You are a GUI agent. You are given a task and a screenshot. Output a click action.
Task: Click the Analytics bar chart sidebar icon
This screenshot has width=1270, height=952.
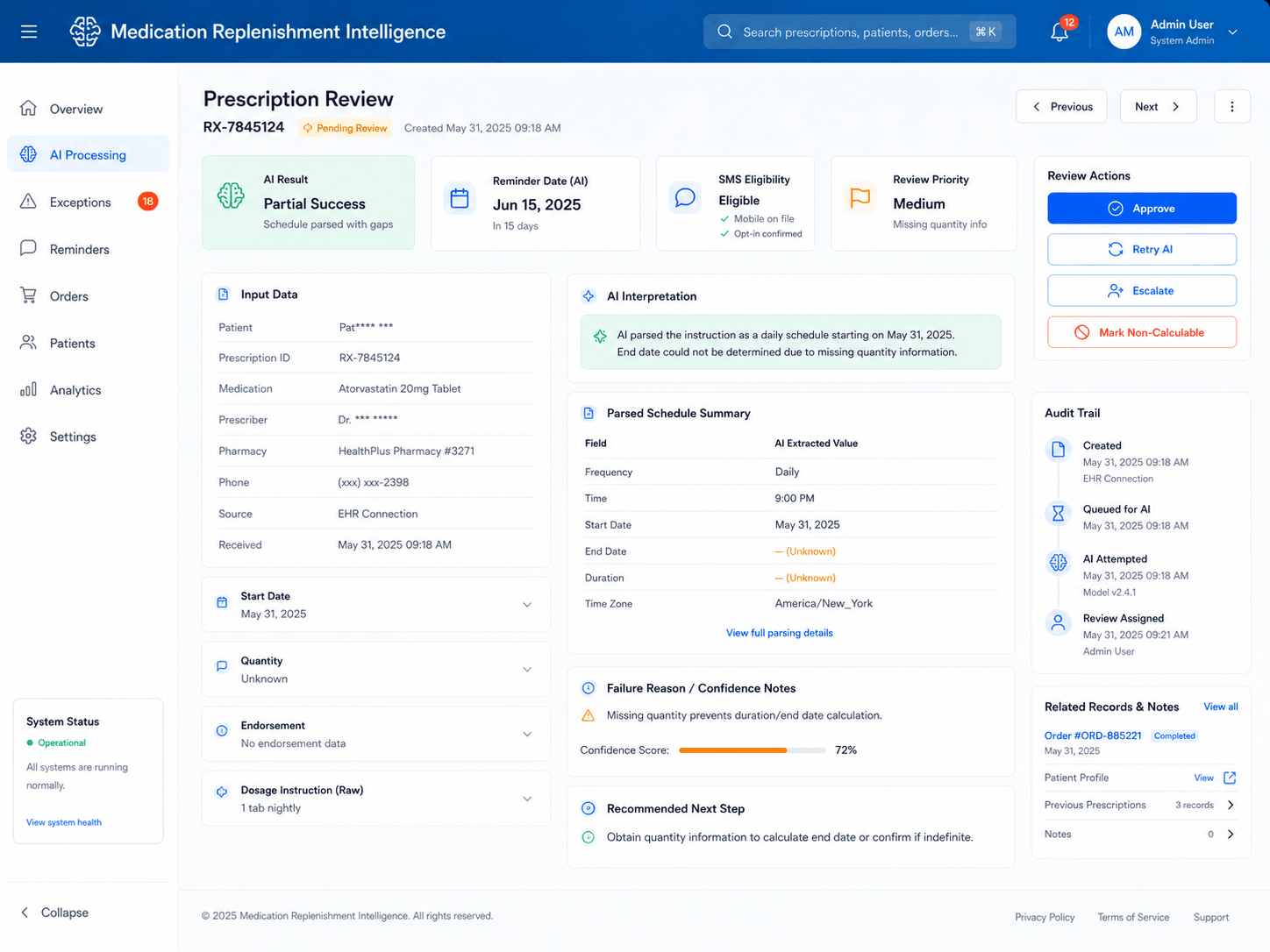28,389
